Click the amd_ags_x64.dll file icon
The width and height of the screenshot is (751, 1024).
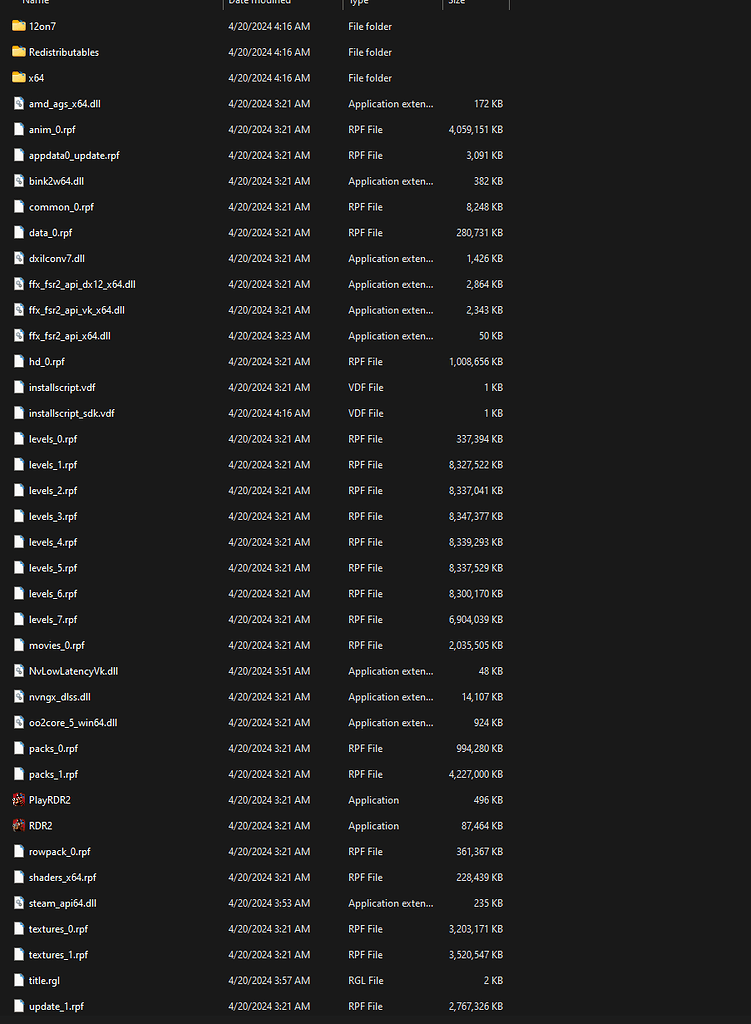pos(18,103)
